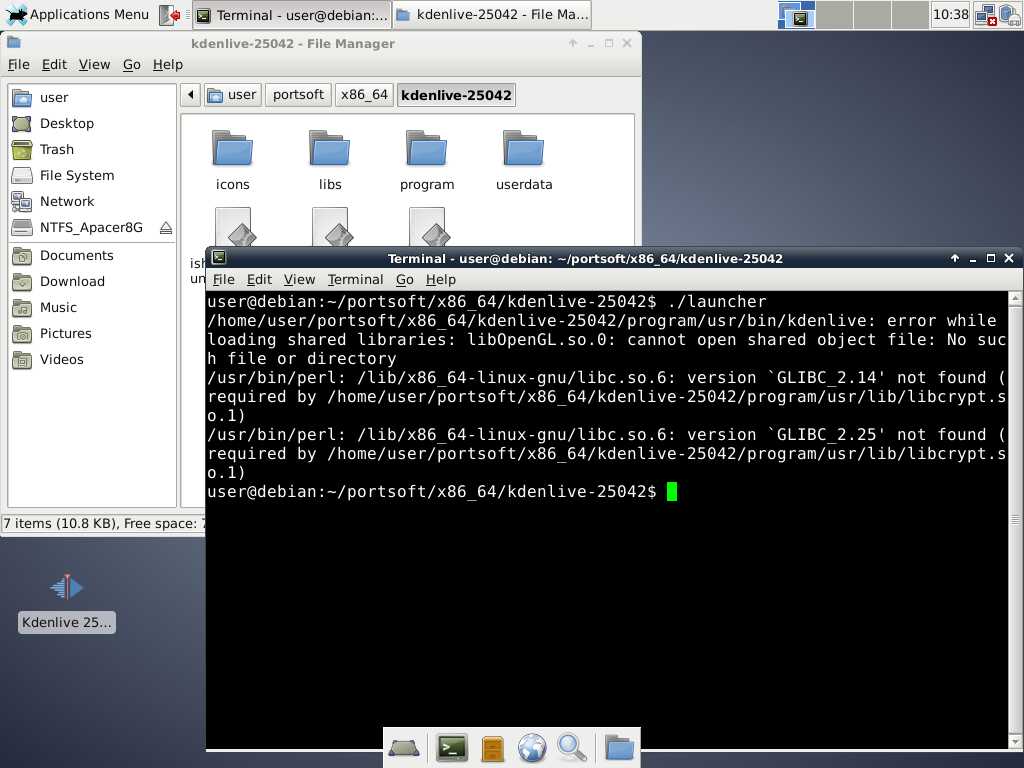Navigate to user in the path bar
Image resolution: width=1024 pixels, height=768 pixels.
232,95
